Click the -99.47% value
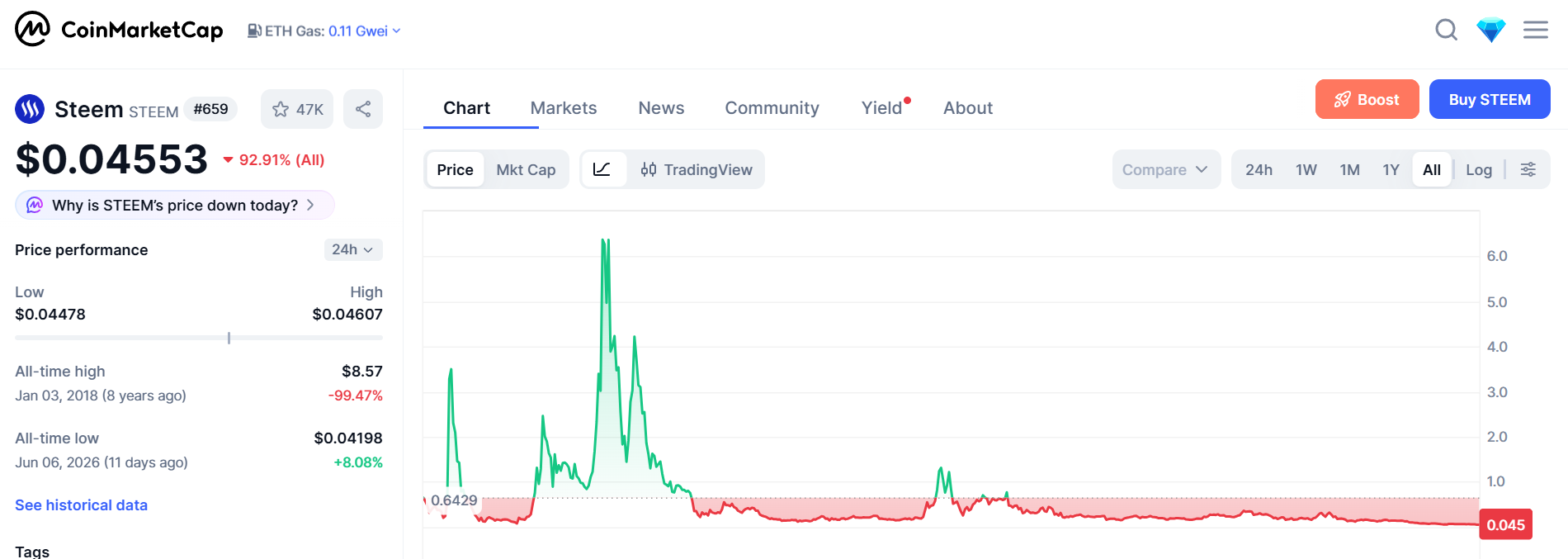The height and width of the screenshot is (559, 1568). [356, 396]
